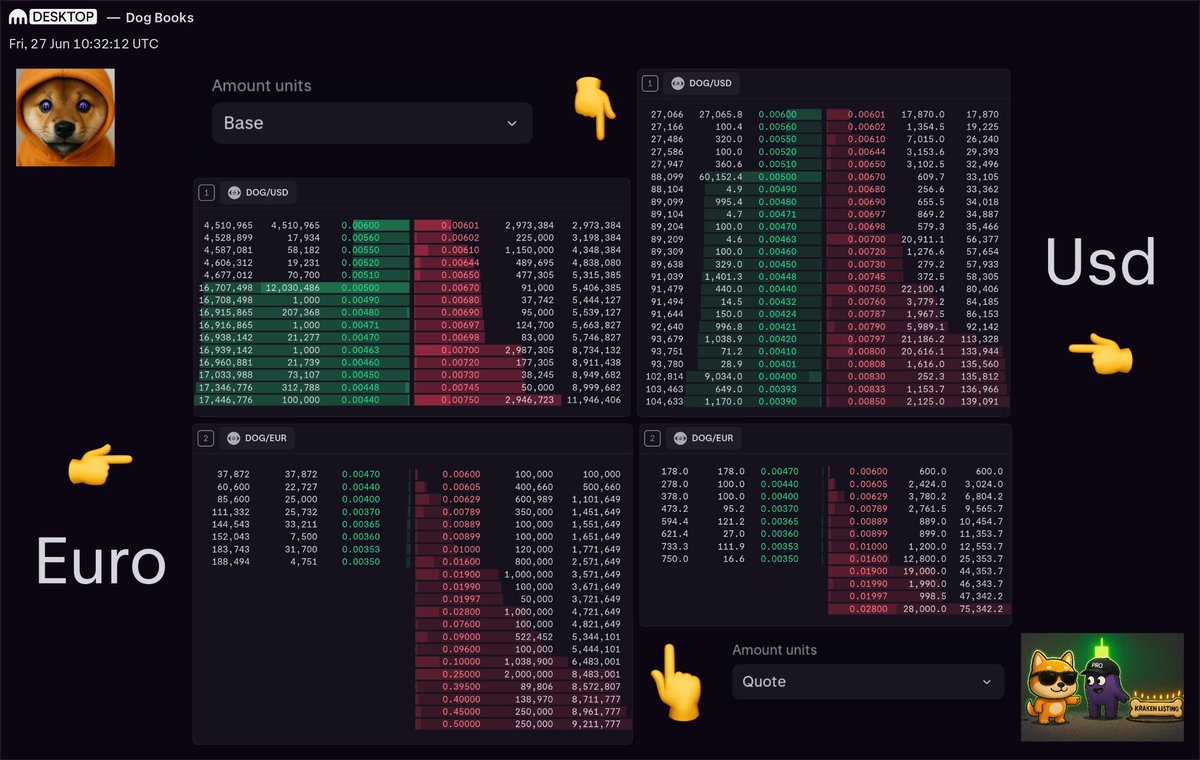Click the ask amount 22,100.4

coord(924,289)
